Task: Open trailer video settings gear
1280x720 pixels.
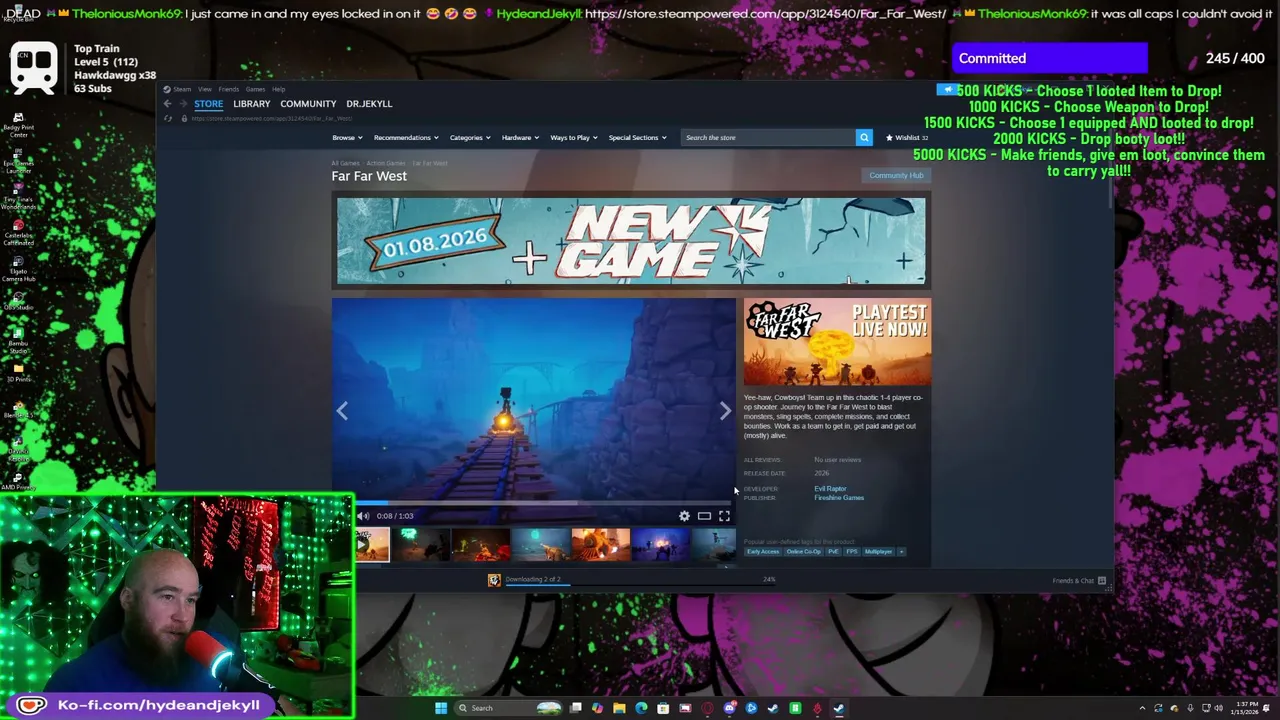Action: pos(684,516)
